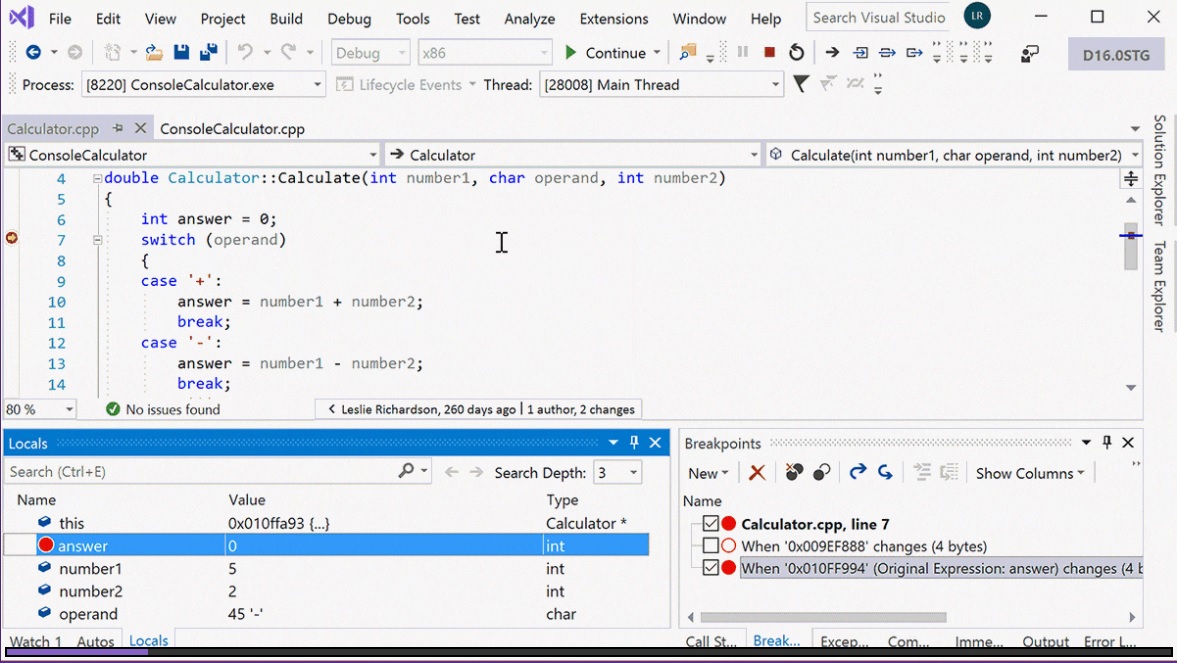The width and height of the screenshot is (1177, 663).
Task: Stop debugging with the red square icon
Action: pos(769,53)
